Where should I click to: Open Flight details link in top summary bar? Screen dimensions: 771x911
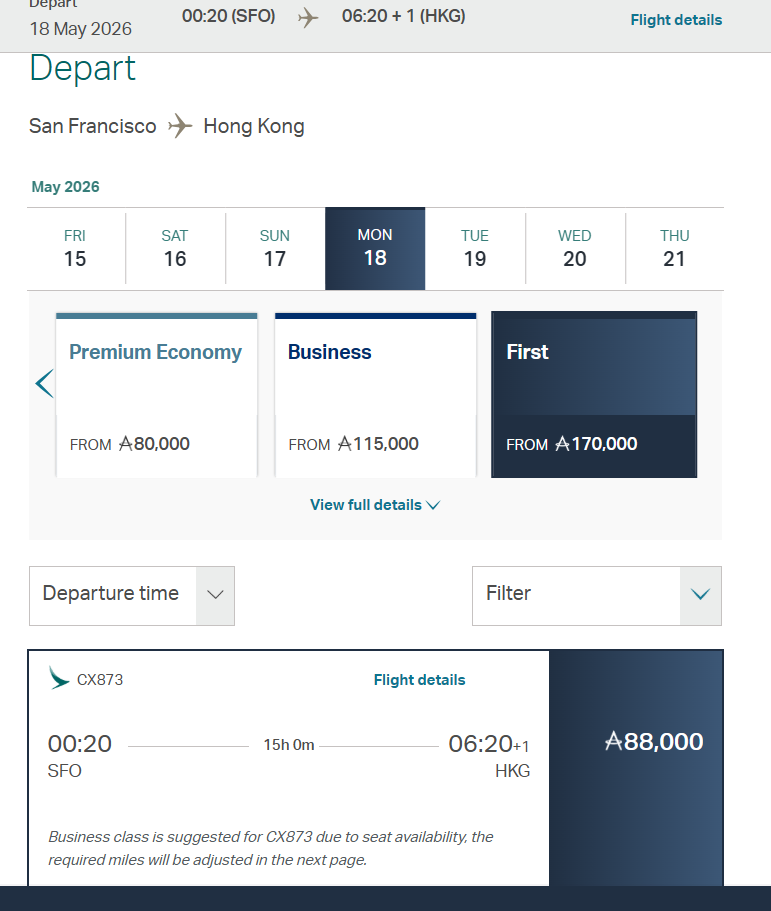(676, 20)
